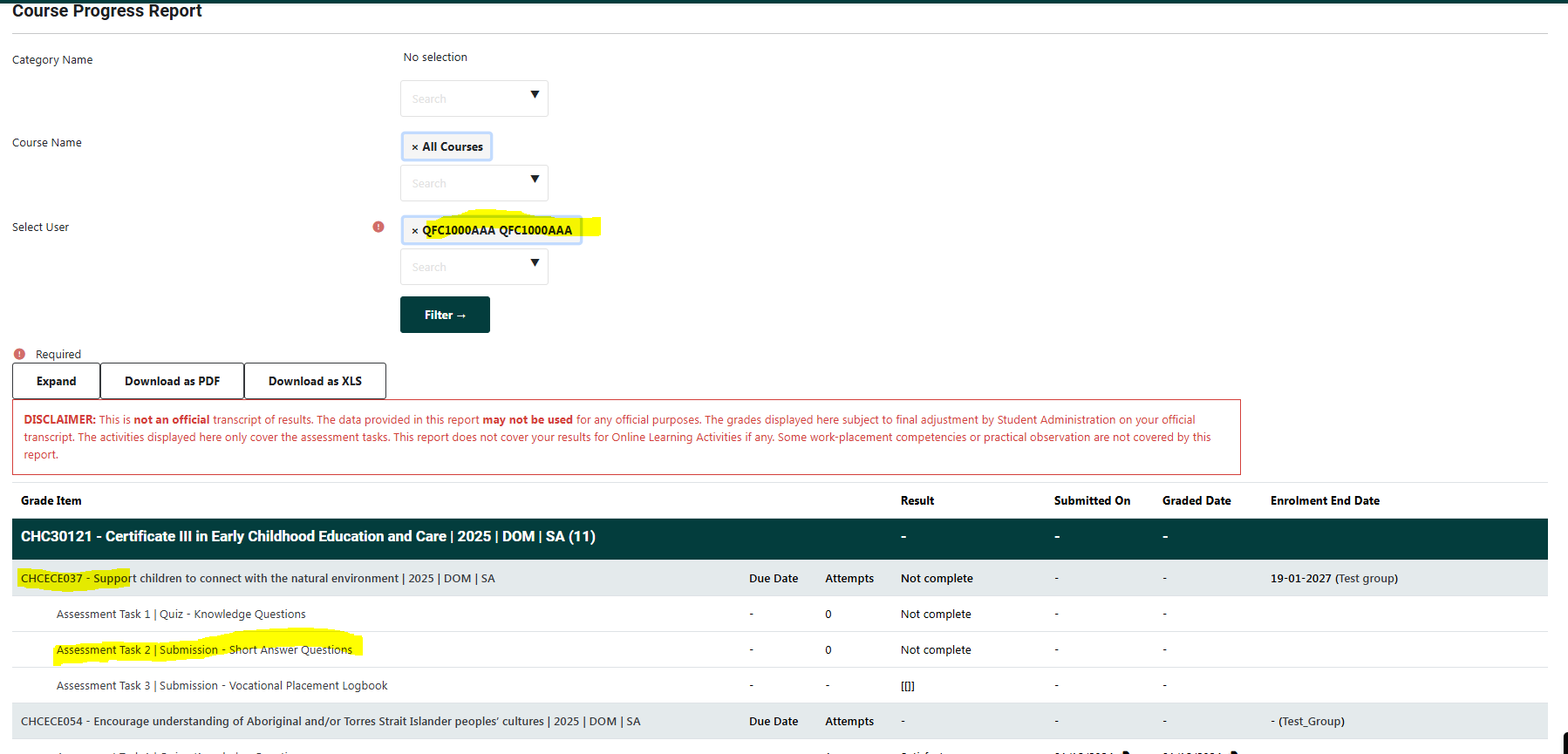1568x754 pixels.
Task: Focus the Category Name search field
Action: [462, 99]
